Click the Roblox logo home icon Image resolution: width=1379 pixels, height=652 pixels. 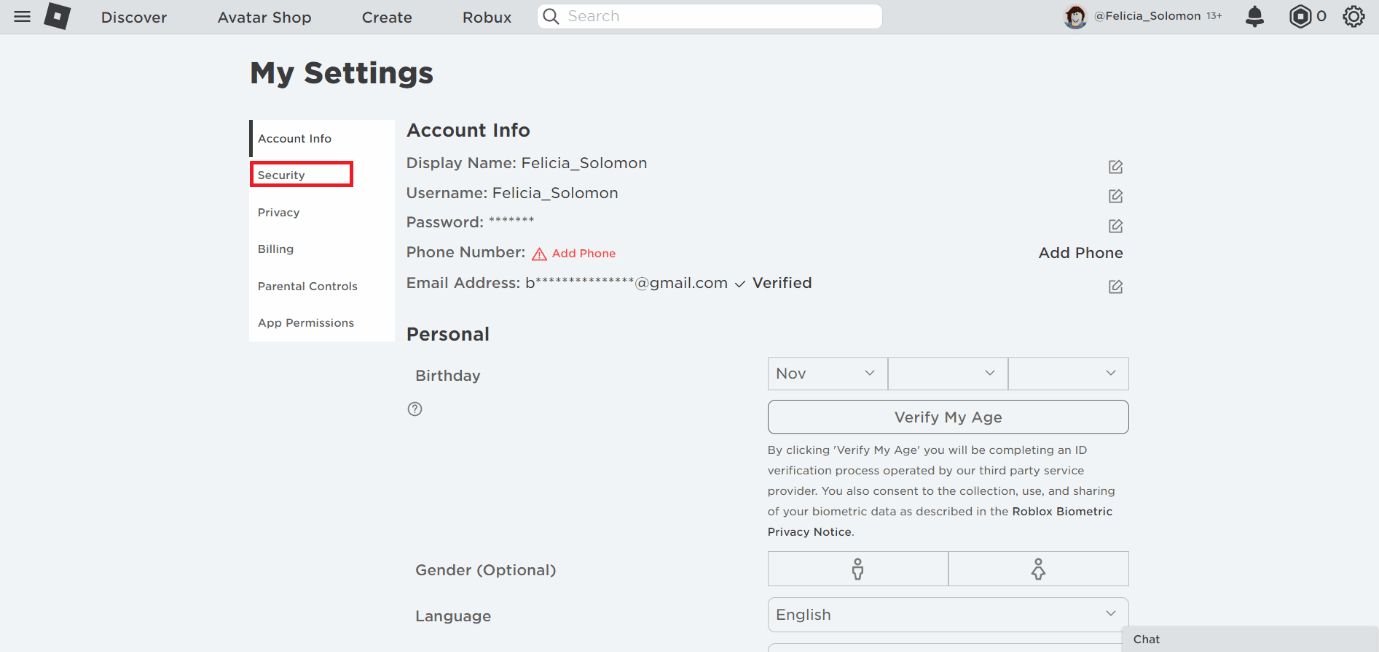click(57, 16)
